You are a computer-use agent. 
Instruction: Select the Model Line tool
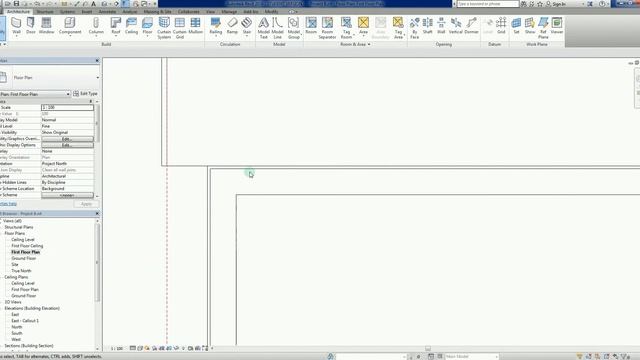point(278,28)
